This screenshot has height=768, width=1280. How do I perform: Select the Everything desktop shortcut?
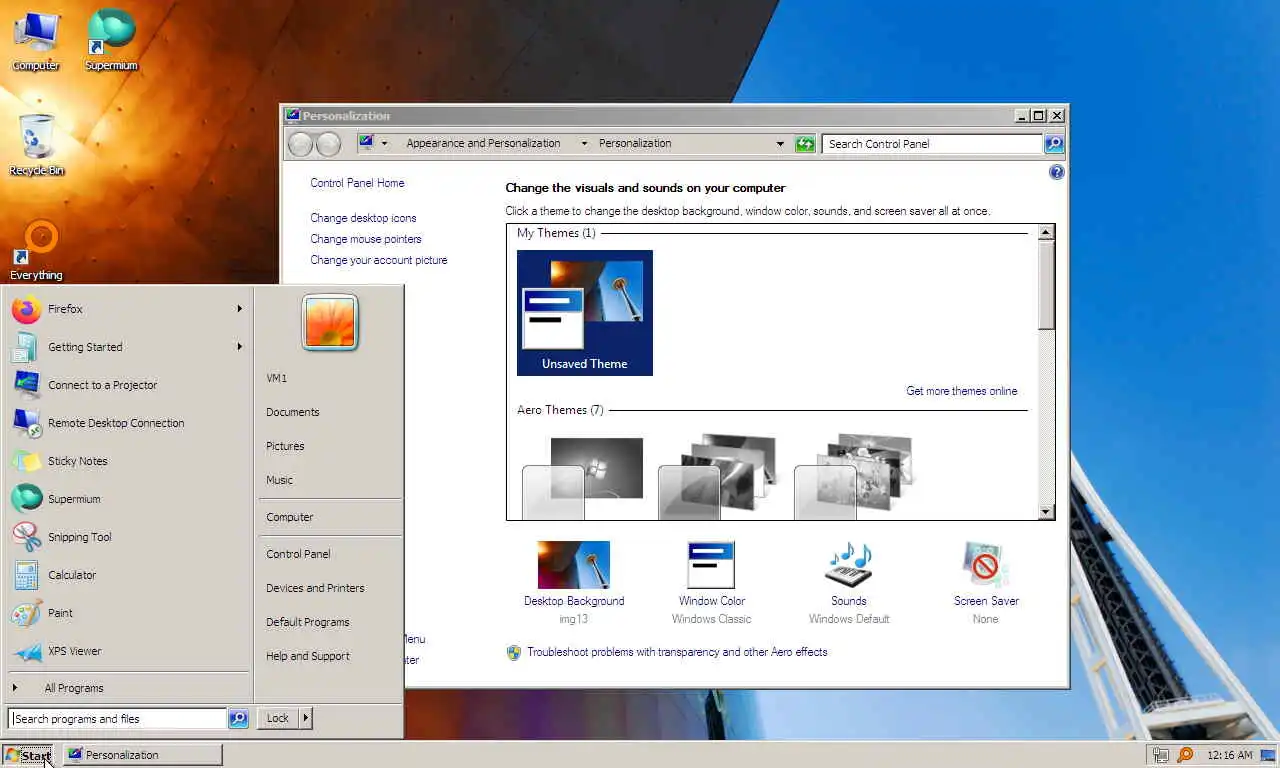(37, 251)
